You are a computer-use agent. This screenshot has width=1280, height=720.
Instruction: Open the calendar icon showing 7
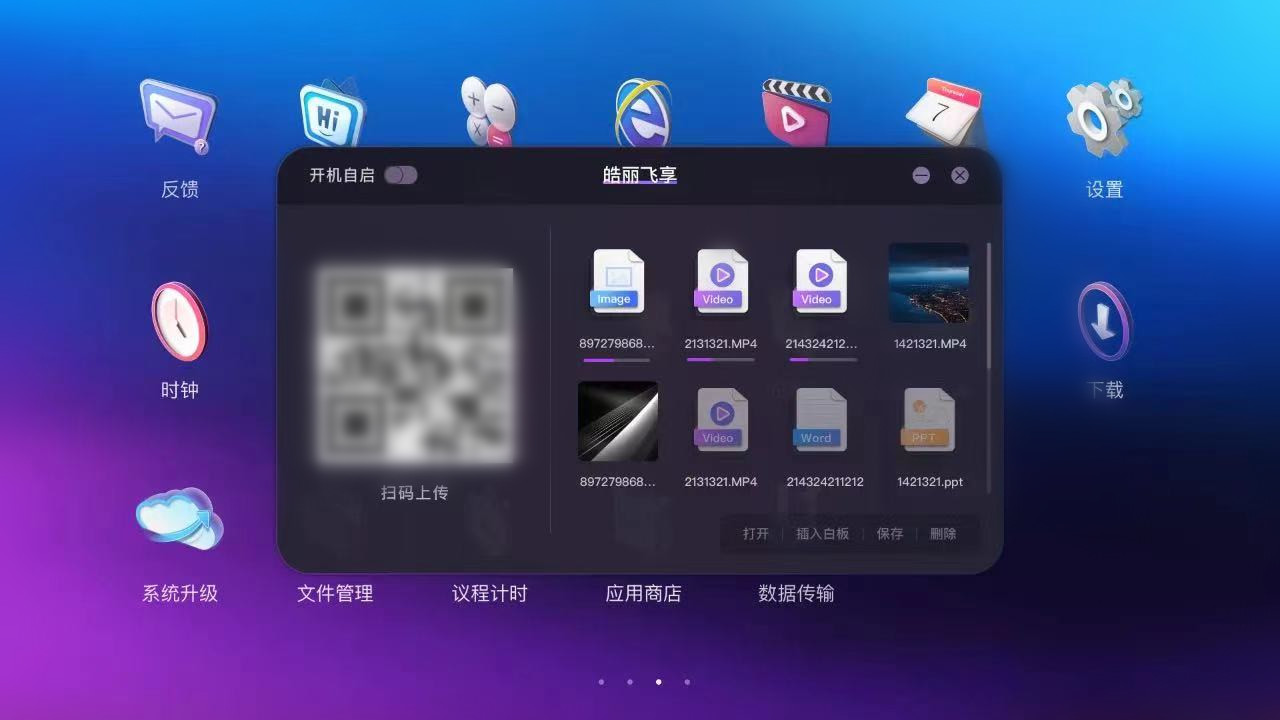(944, 112)
